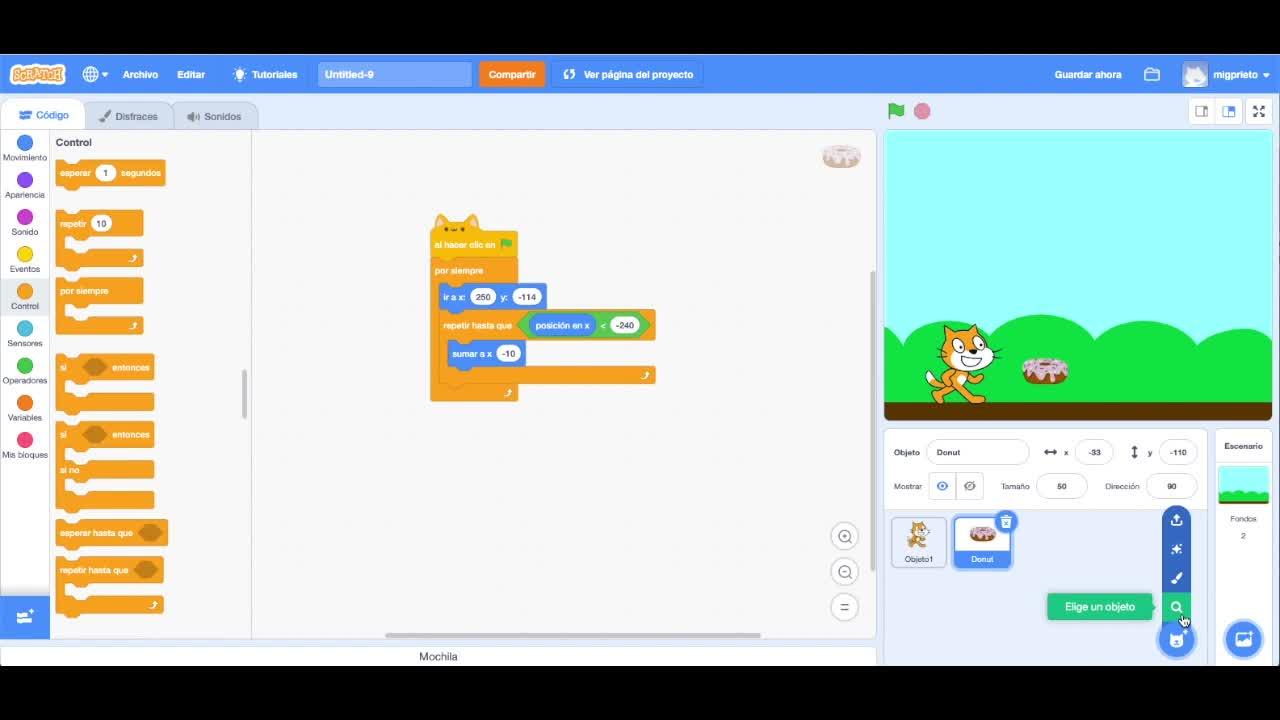Screen dimensions: 1280x720
Task: Zoom out on the code workspace
Action: pos(845,572)
